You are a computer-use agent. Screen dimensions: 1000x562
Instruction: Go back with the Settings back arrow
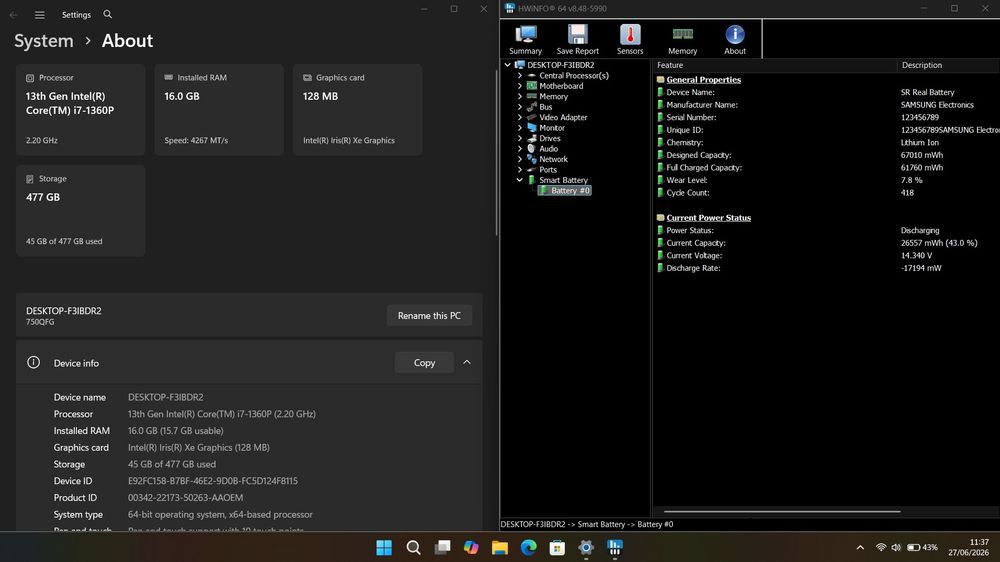13,15
